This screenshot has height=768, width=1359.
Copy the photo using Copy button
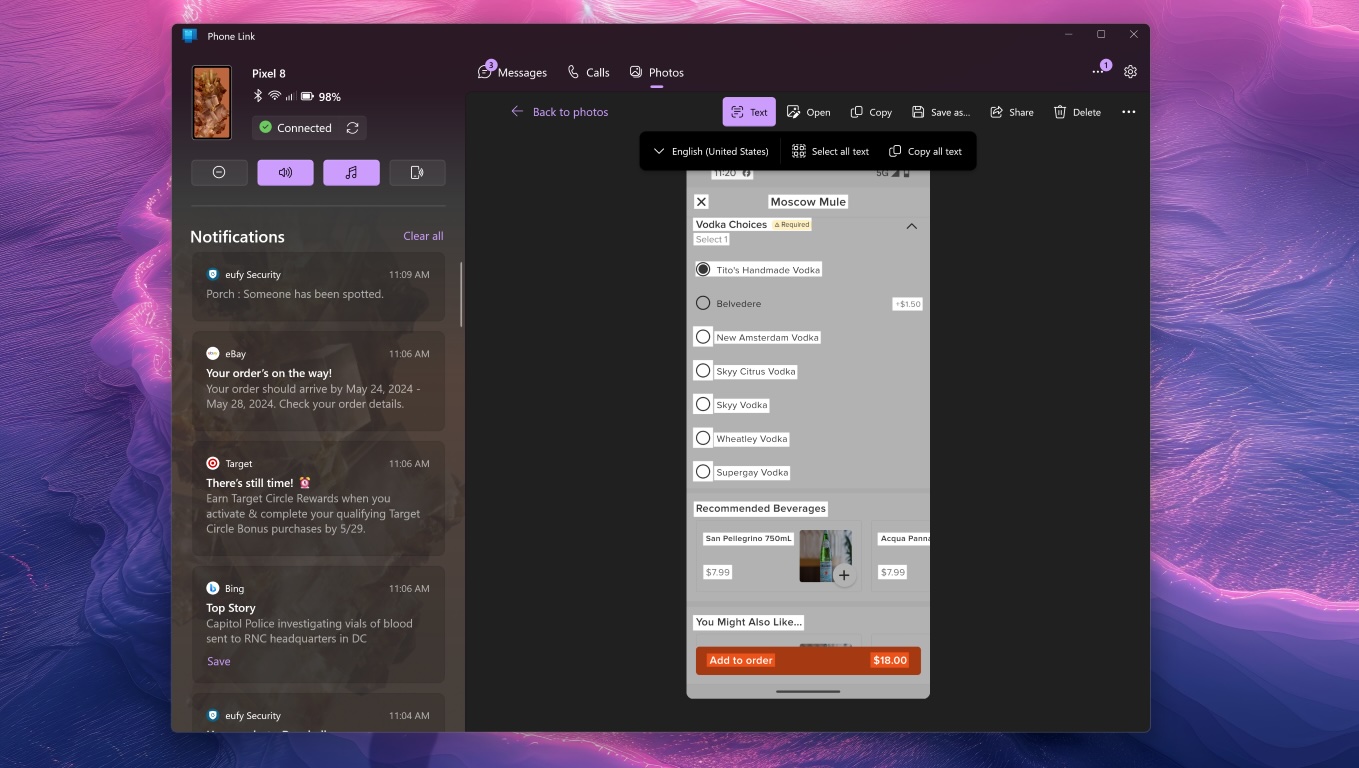(x=870, y=112)
